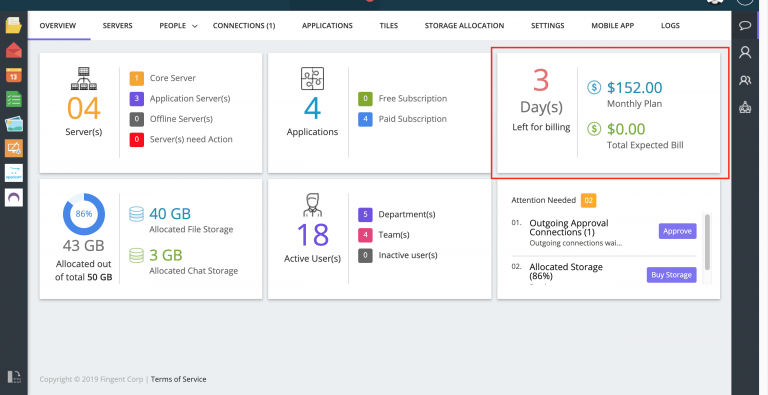This screenshot has width=768, height=395.
Task: Click the Core Server count badge
Action: point(137,78)
